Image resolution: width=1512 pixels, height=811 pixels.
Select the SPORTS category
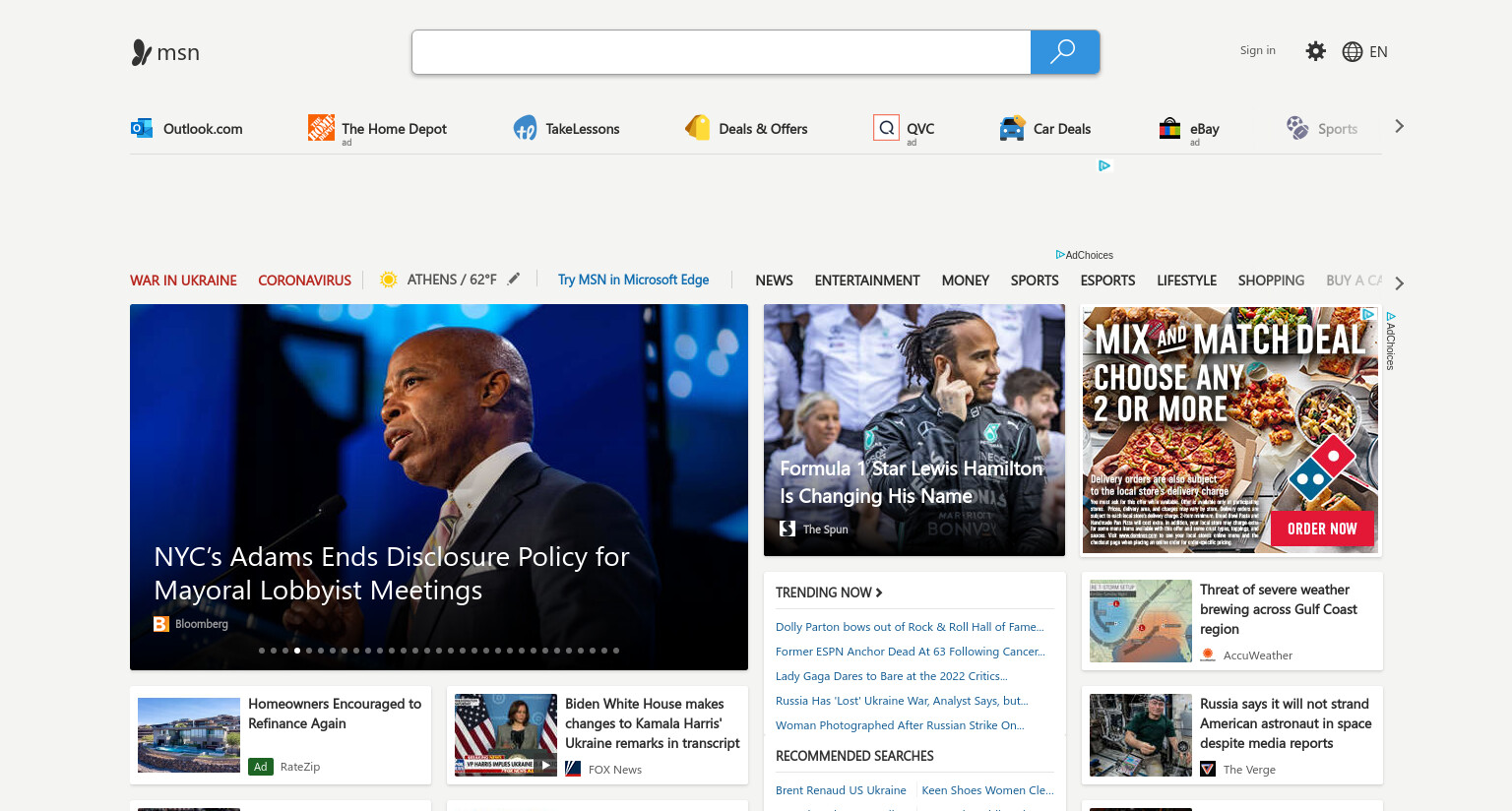point(1035,281)
